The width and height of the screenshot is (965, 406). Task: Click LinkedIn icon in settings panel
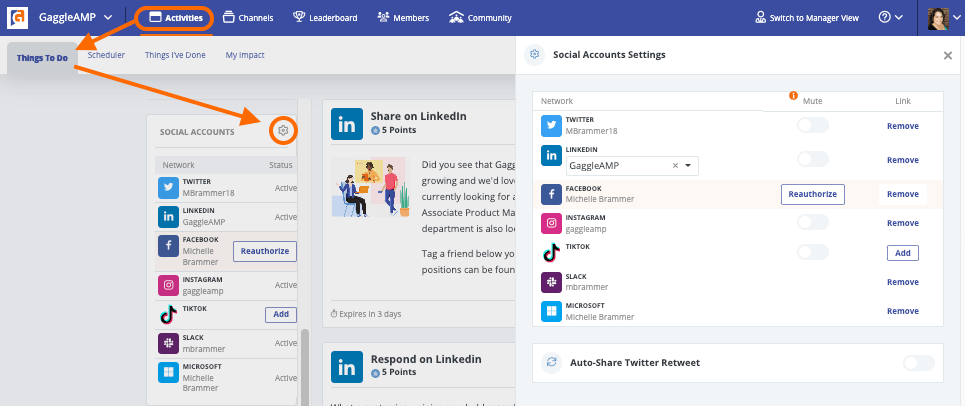coord(551,155)
